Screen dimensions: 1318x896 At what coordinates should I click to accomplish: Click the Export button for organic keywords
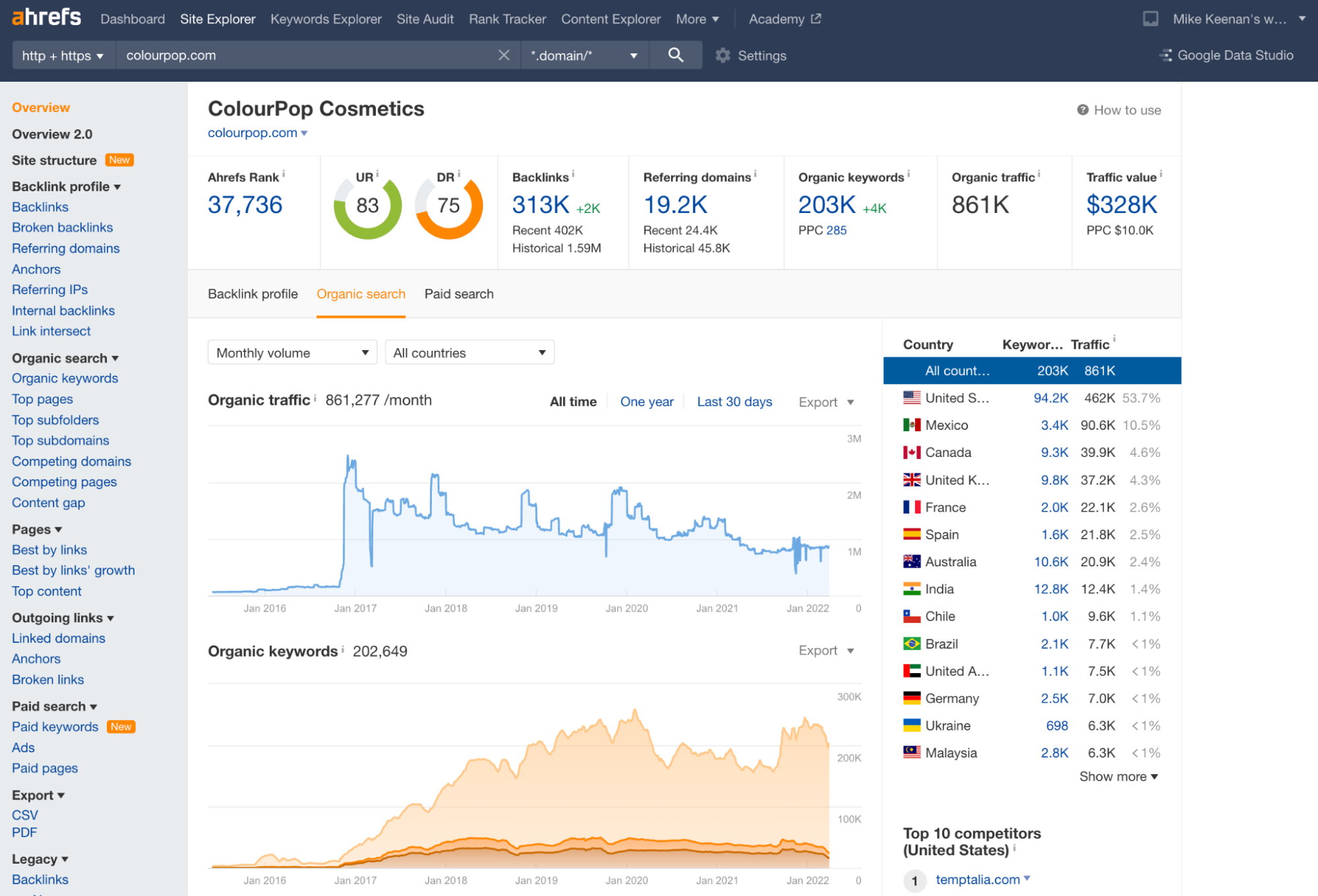tap(824, 651)
